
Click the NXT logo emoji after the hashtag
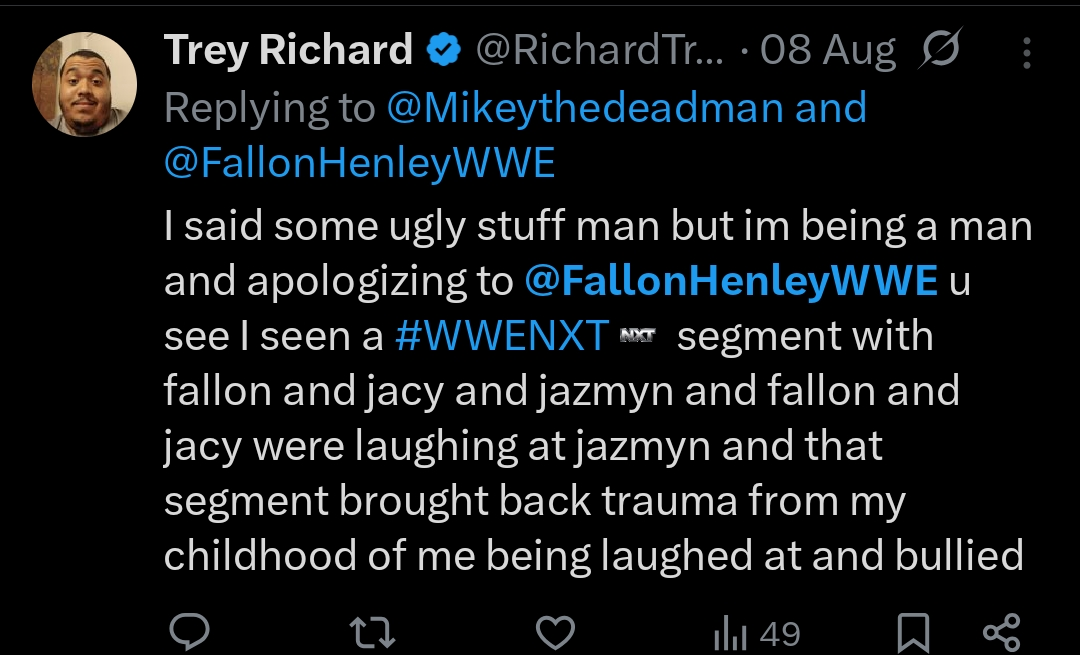637,337
